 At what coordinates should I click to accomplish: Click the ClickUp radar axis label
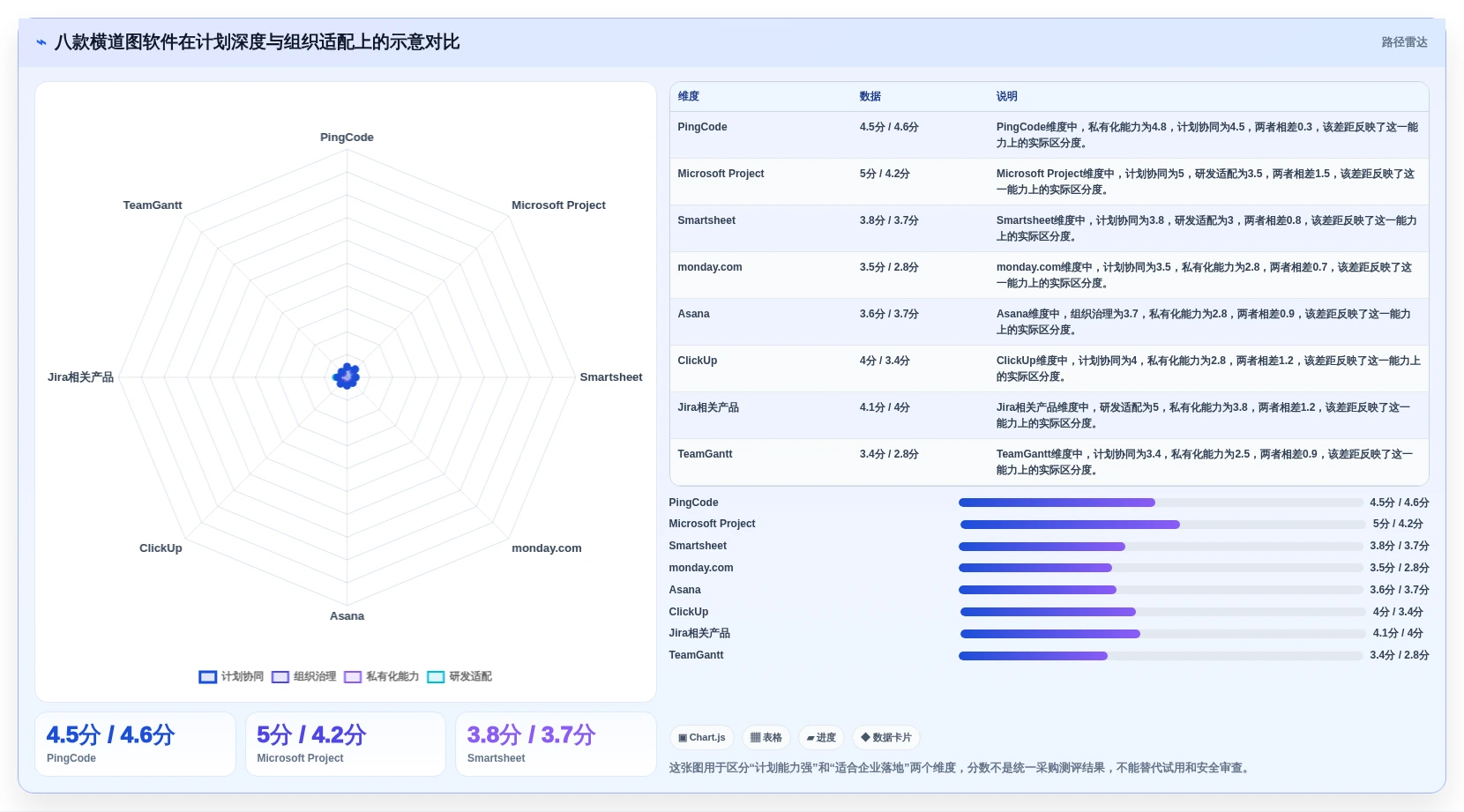click(x=161, y=548)
